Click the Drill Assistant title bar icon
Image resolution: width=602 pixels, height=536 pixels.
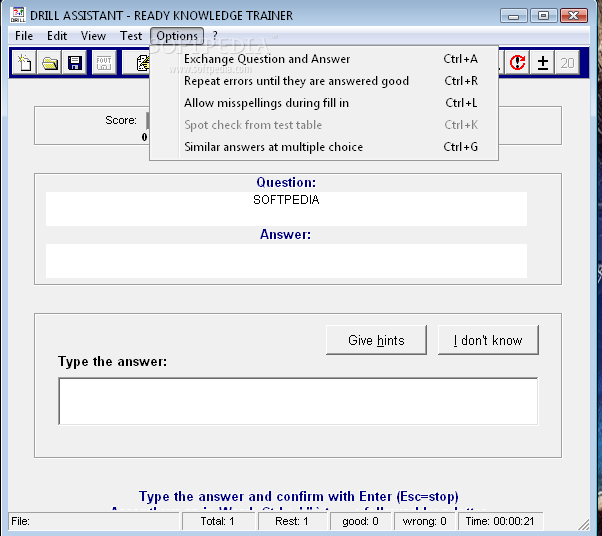[18, 15]
